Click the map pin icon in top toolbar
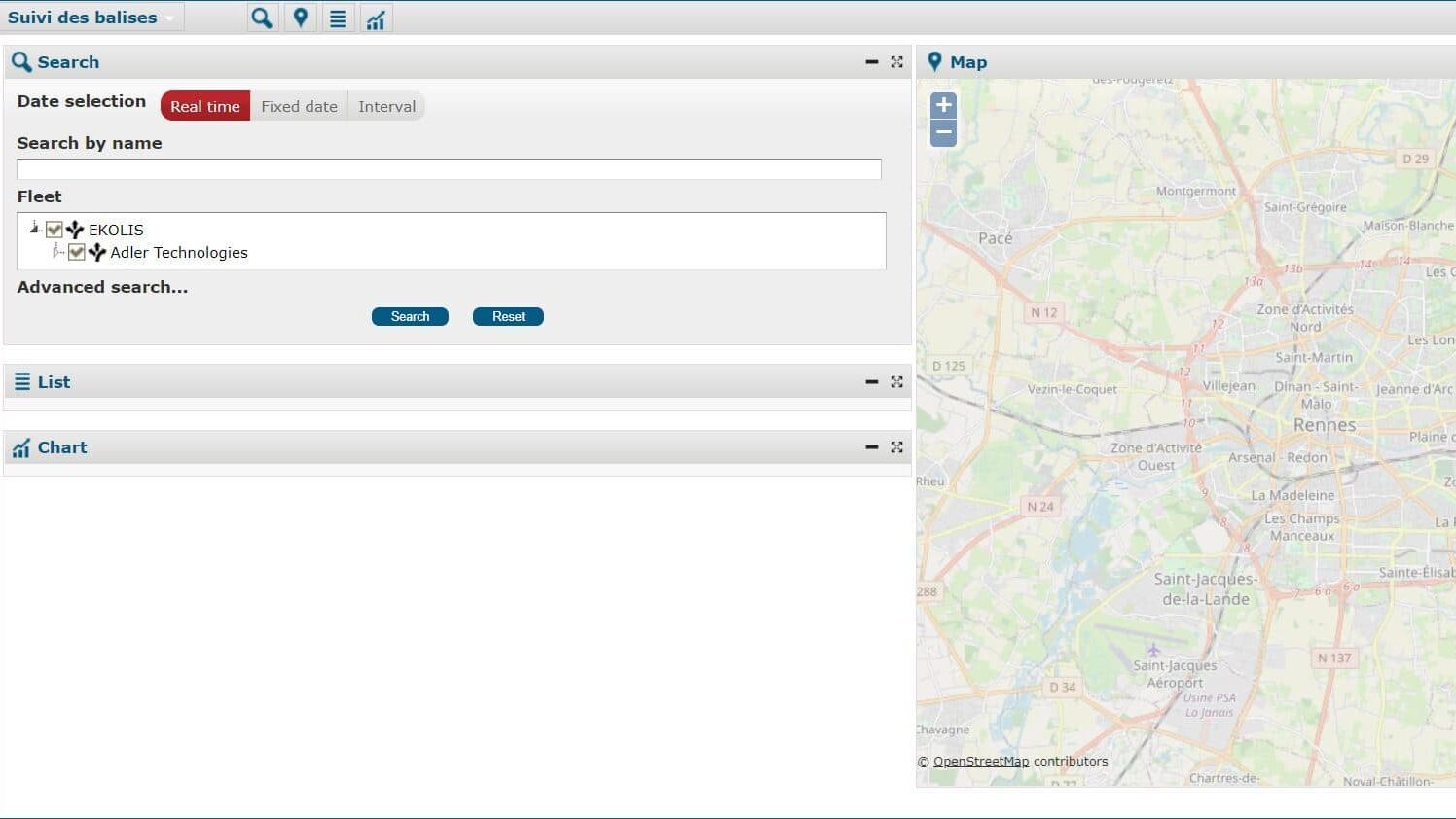The height and width of the screenshot is (819, 1456). pos(301,18)
